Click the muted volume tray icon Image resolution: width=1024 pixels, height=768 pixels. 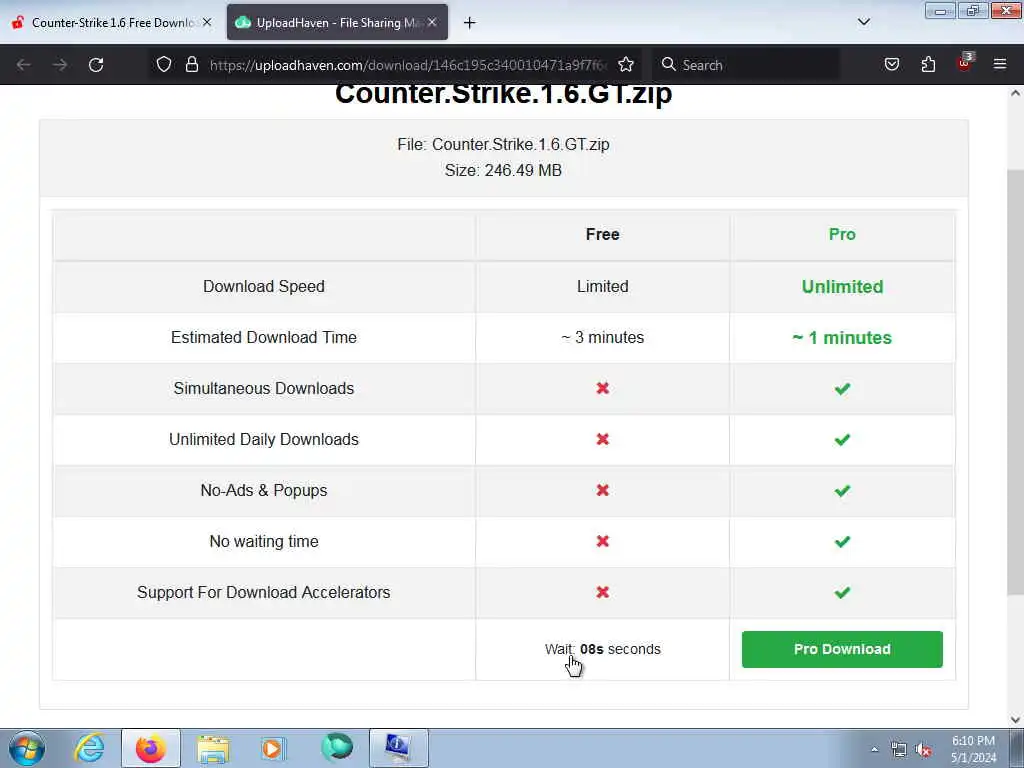click(923, 750)
